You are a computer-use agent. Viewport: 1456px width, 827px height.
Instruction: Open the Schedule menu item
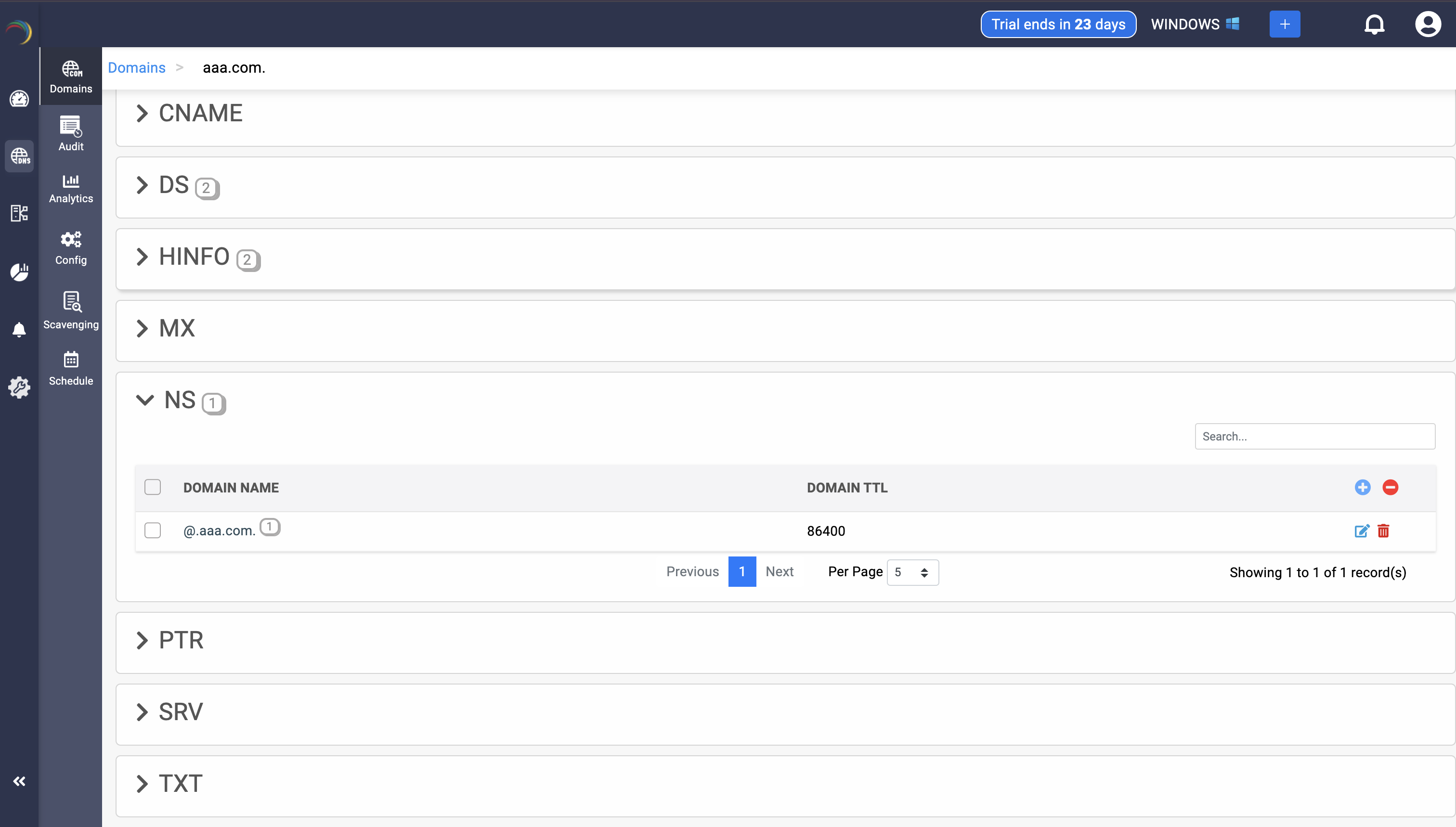point(71,368)
